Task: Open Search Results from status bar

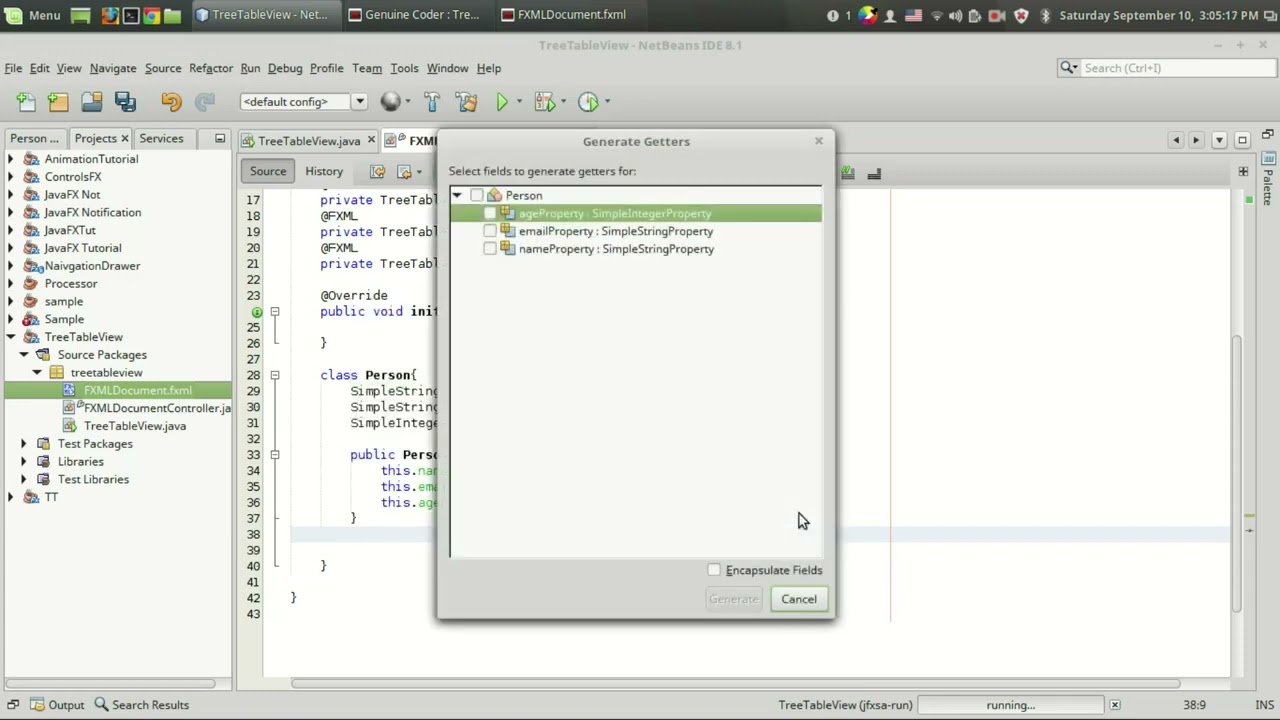Action: pyautogui.click(x=141, y=705)
